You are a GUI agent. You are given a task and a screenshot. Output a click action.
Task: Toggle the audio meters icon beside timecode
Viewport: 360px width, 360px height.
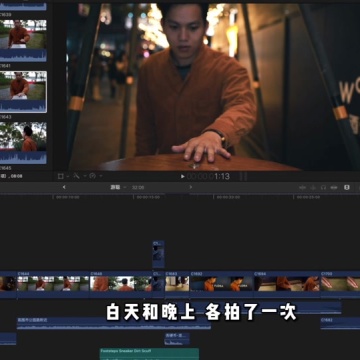click(x=243, y=176)
